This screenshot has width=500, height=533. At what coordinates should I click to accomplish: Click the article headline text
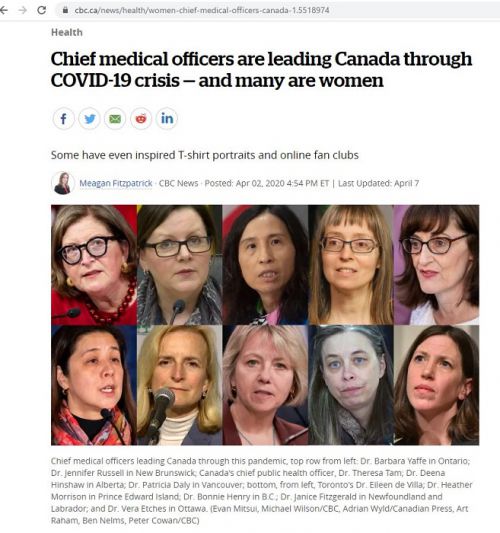[261, 70]
